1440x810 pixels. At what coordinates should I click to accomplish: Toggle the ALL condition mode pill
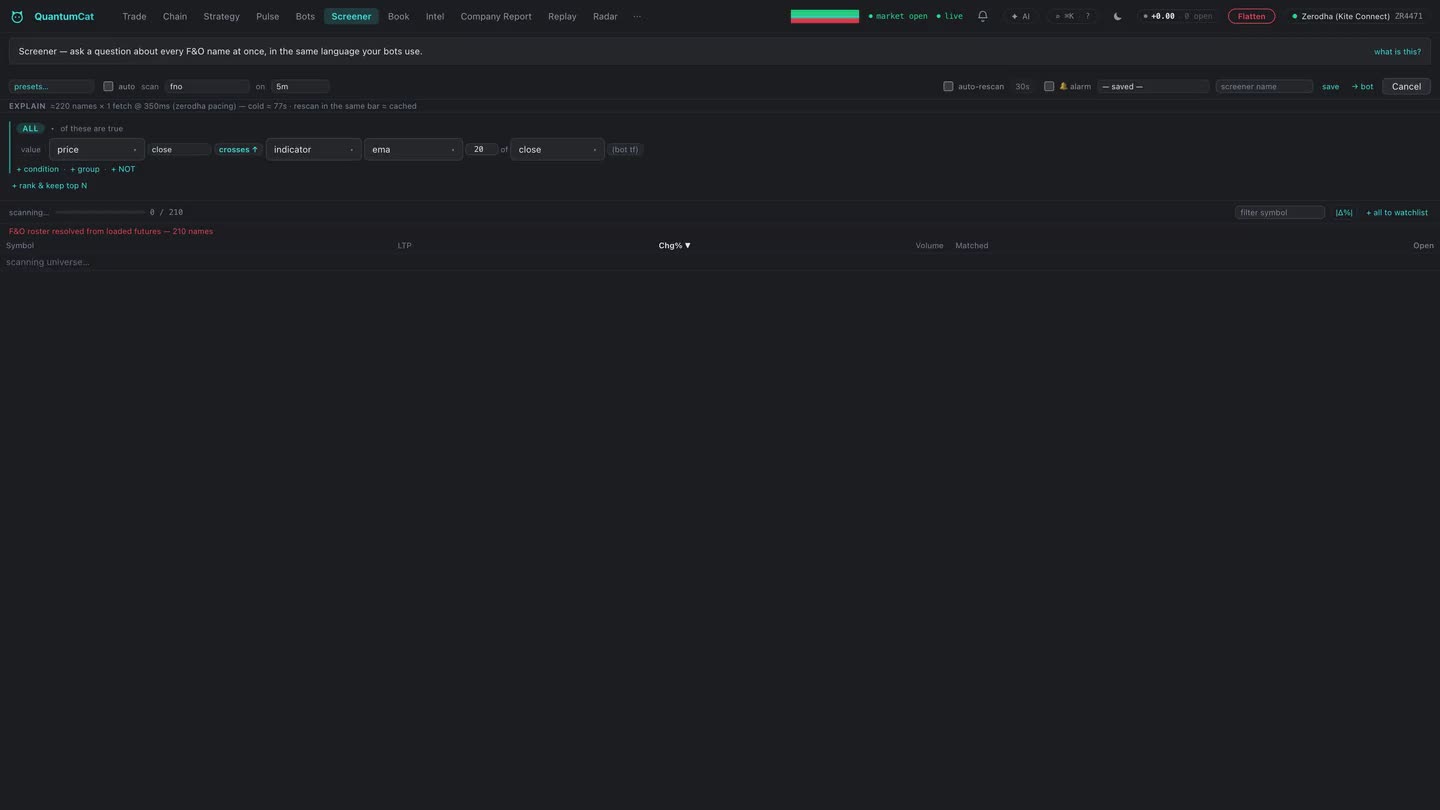click(x=30, y=129)
